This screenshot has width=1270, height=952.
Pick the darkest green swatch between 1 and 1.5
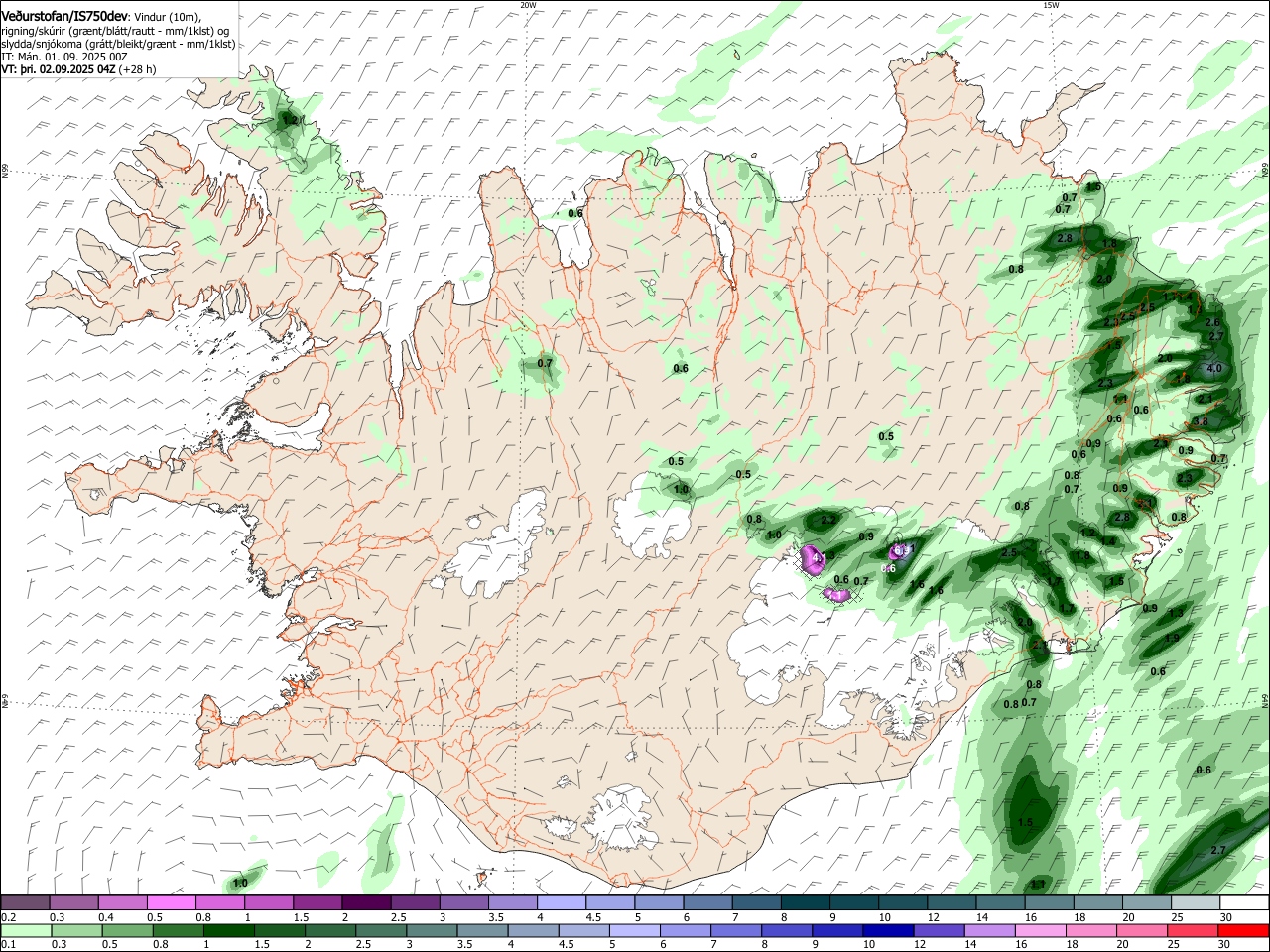point(228,930)
